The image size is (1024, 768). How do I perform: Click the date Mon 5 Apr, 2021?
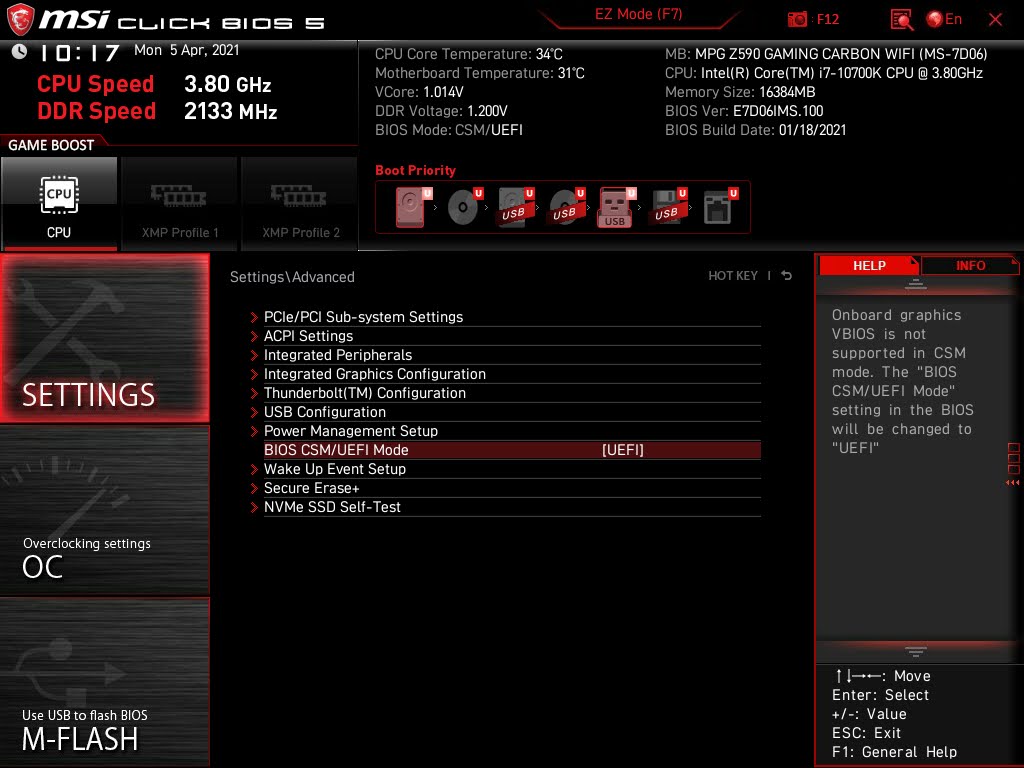coord(187,50)
